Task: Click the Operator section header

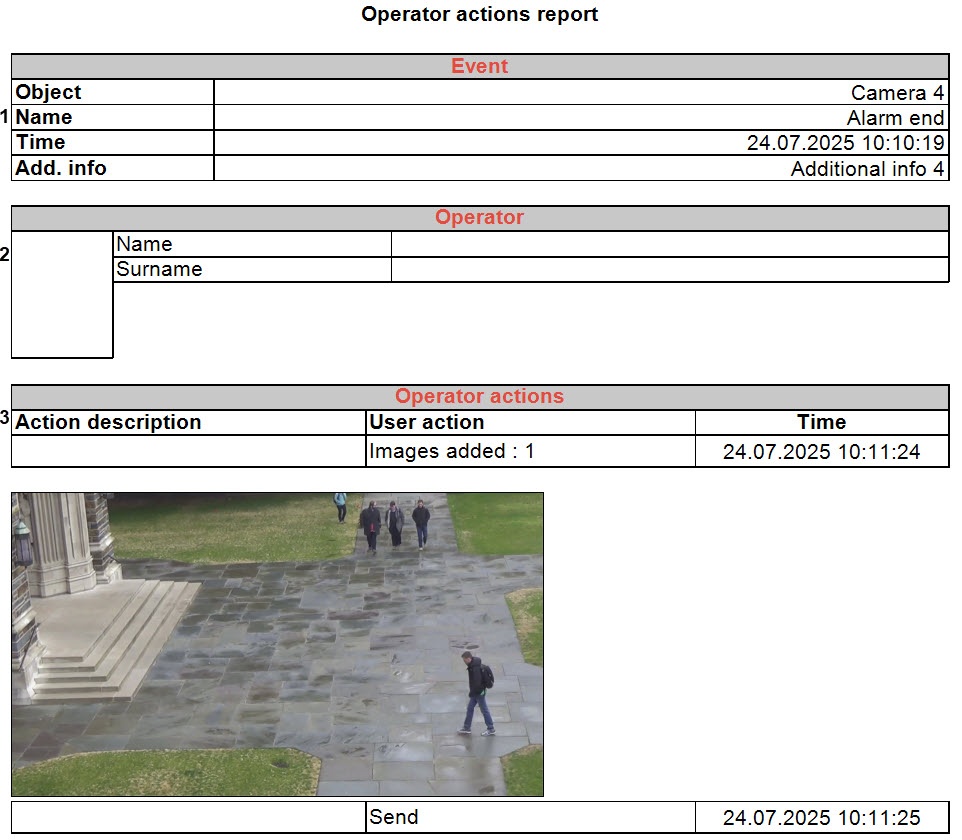Action: tap(480, 218)
